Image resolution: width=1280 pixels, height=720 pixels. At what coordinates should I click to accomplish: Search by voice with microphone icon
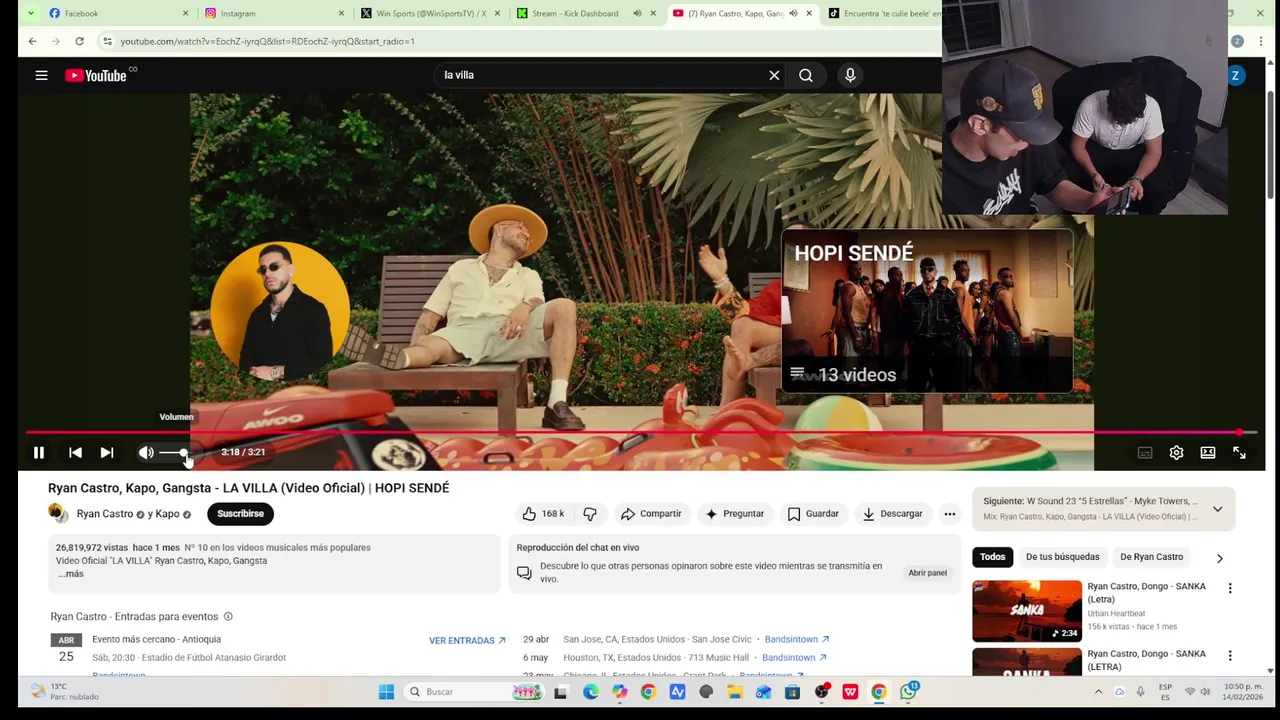point(850,75)
